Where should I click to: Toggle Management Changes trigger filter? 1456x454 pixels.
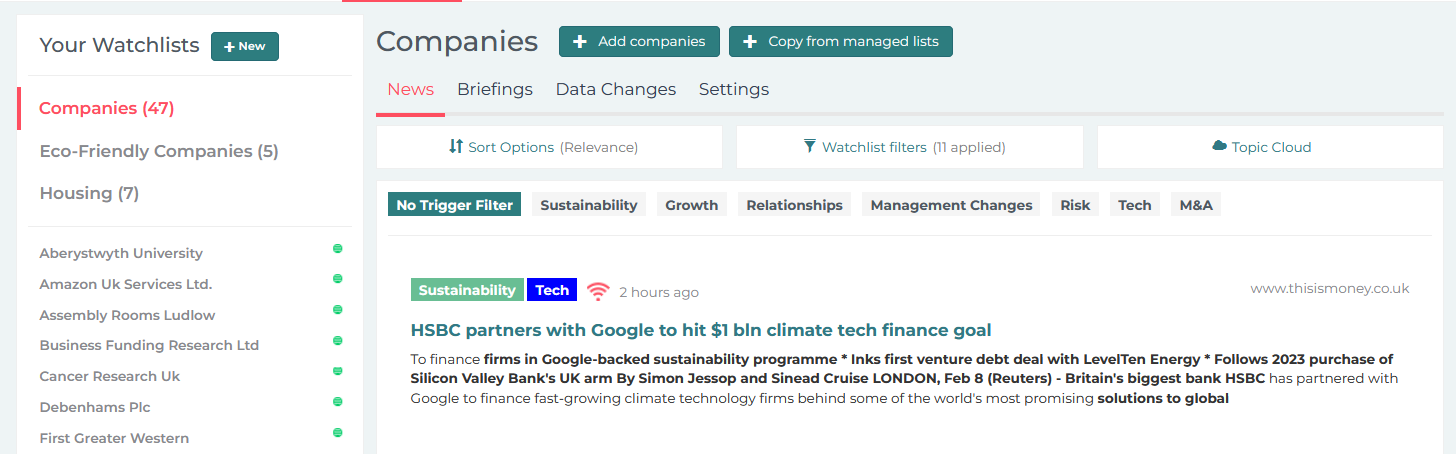click(951, 205)
